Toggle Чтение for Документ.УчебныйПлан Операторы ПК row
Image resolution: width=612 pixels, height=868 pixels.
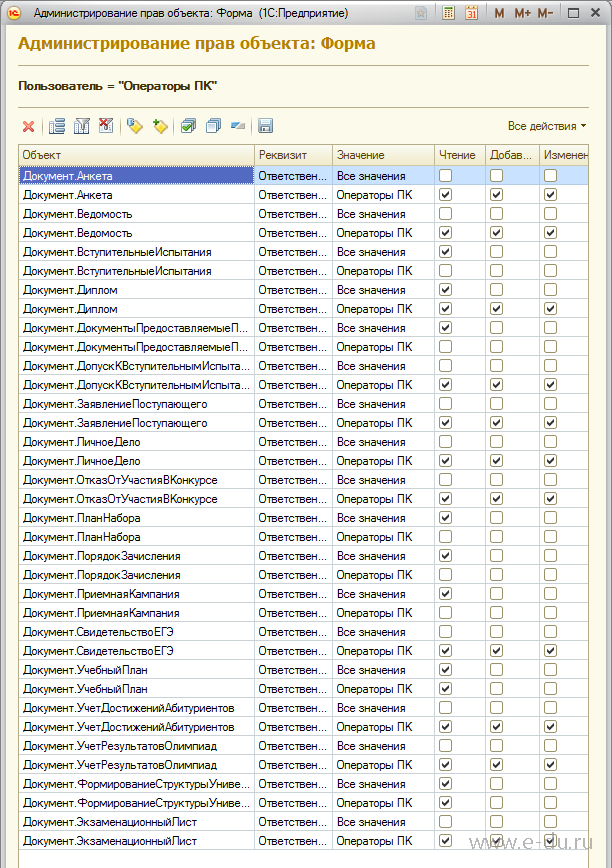click(x=445, y=689)
